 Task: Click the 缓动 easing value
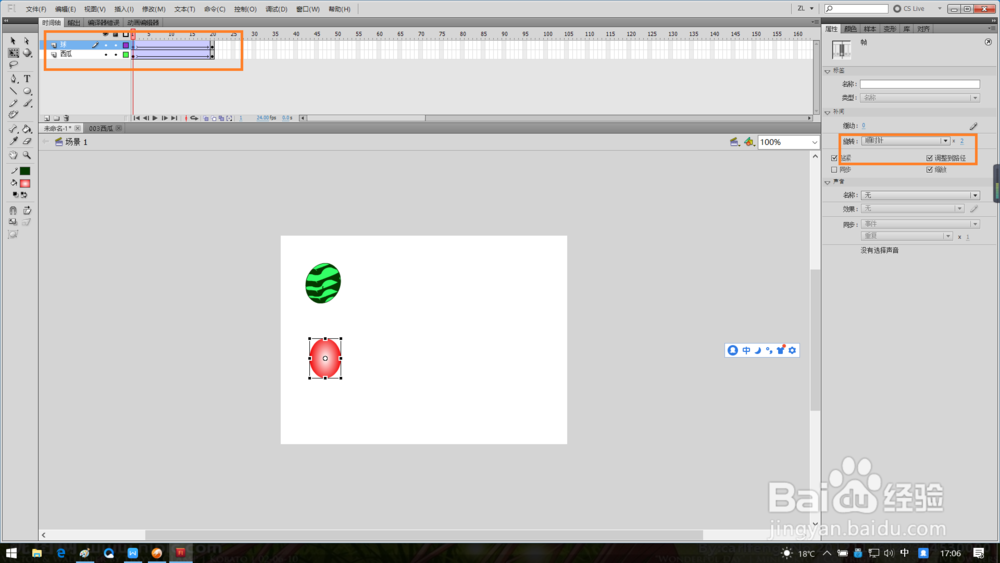[x=864, y=126]
